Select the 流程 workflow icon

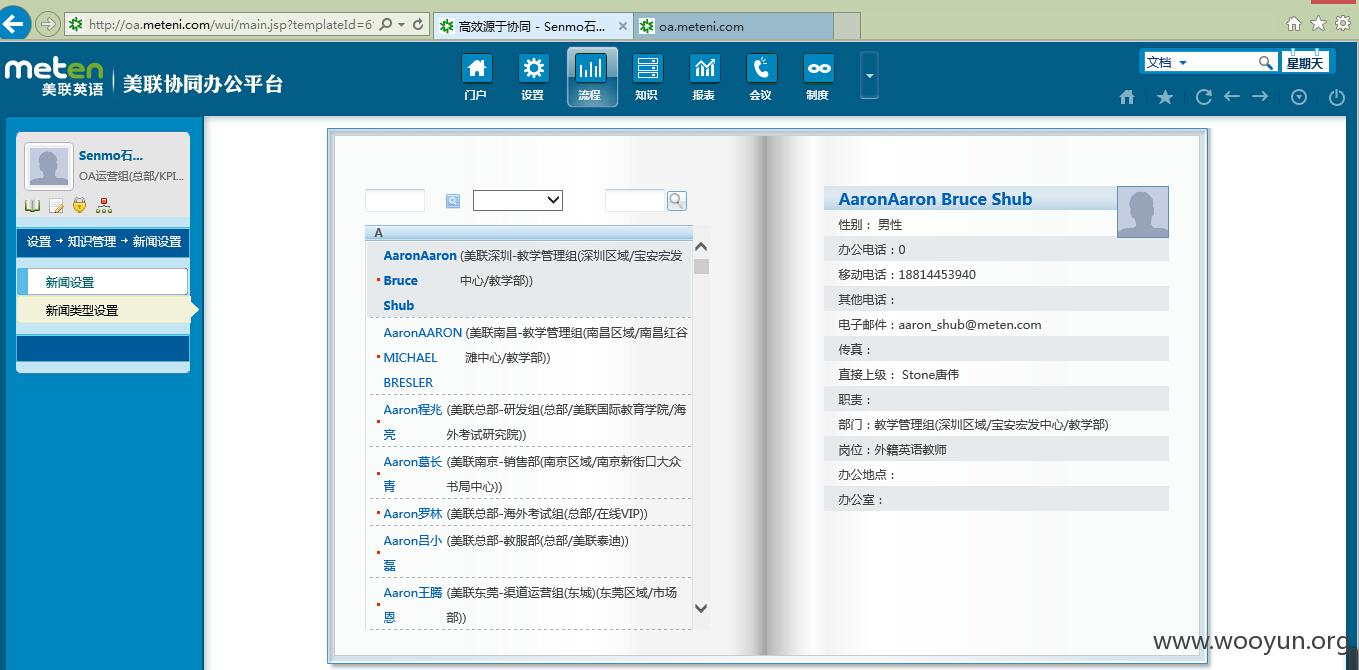pyautogui.click(x=591, y=77)
